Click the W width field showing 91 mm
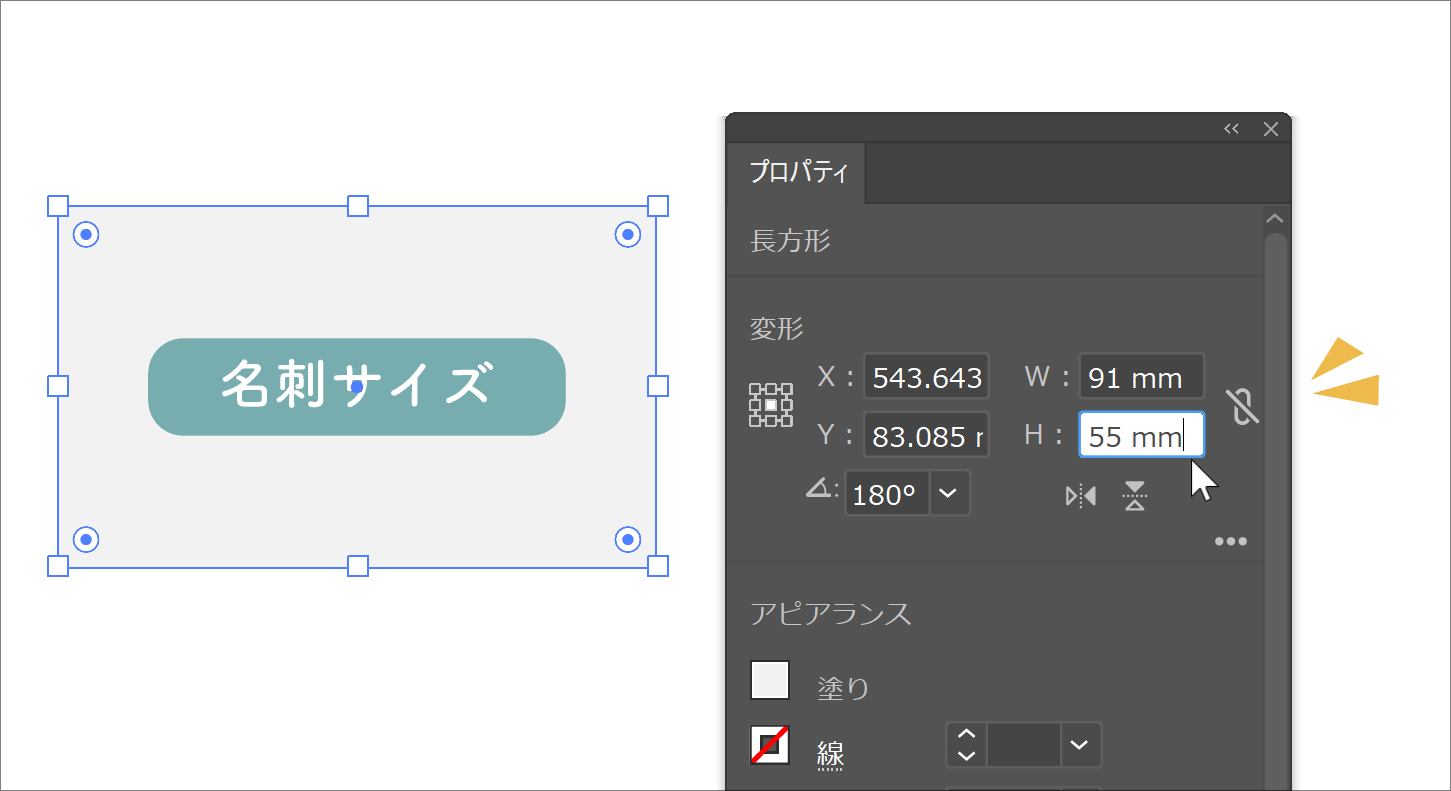Screen dimensions: 1451x791 (1141, 377)
